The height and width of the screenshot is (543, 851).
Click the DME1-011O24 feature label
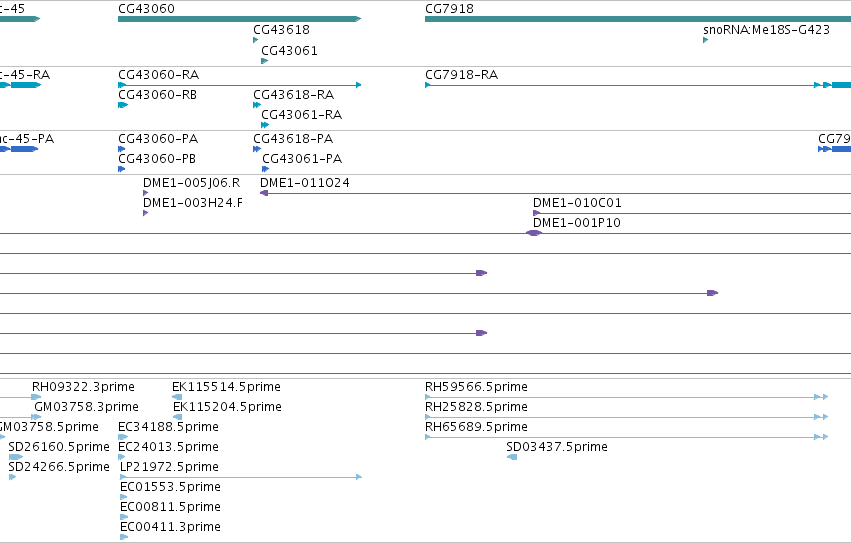click(x=304, y=183)
